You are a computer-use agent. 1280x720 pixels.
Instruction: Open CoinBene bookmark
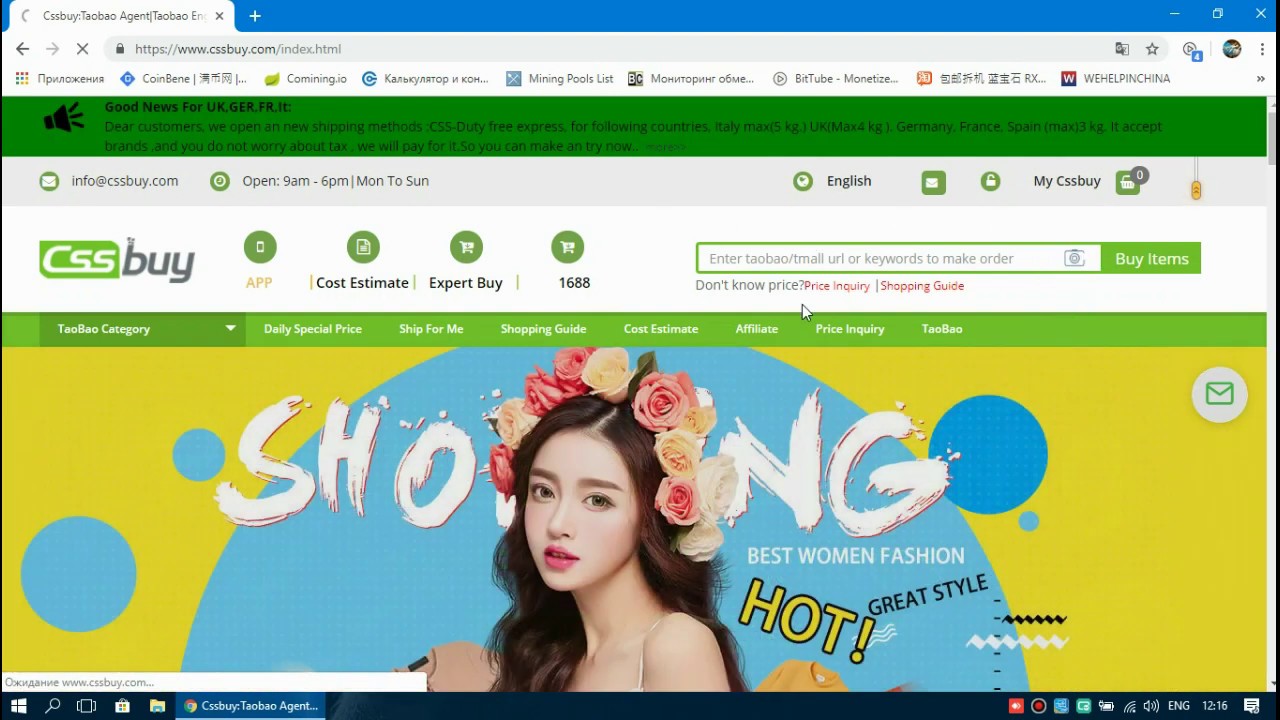click(x=183, y=78)
